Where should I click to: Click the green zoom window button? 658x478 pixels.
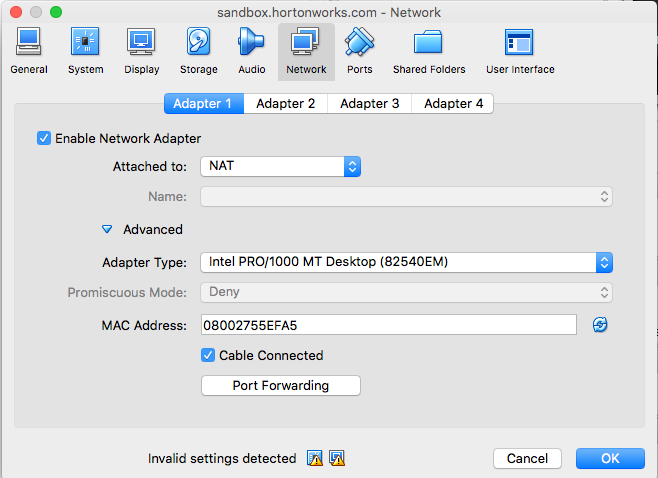click(56, 12)
